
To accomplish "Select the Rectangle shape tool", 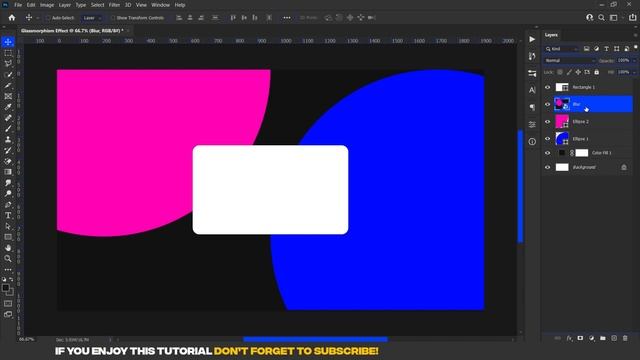I will [x=8, y=237].
